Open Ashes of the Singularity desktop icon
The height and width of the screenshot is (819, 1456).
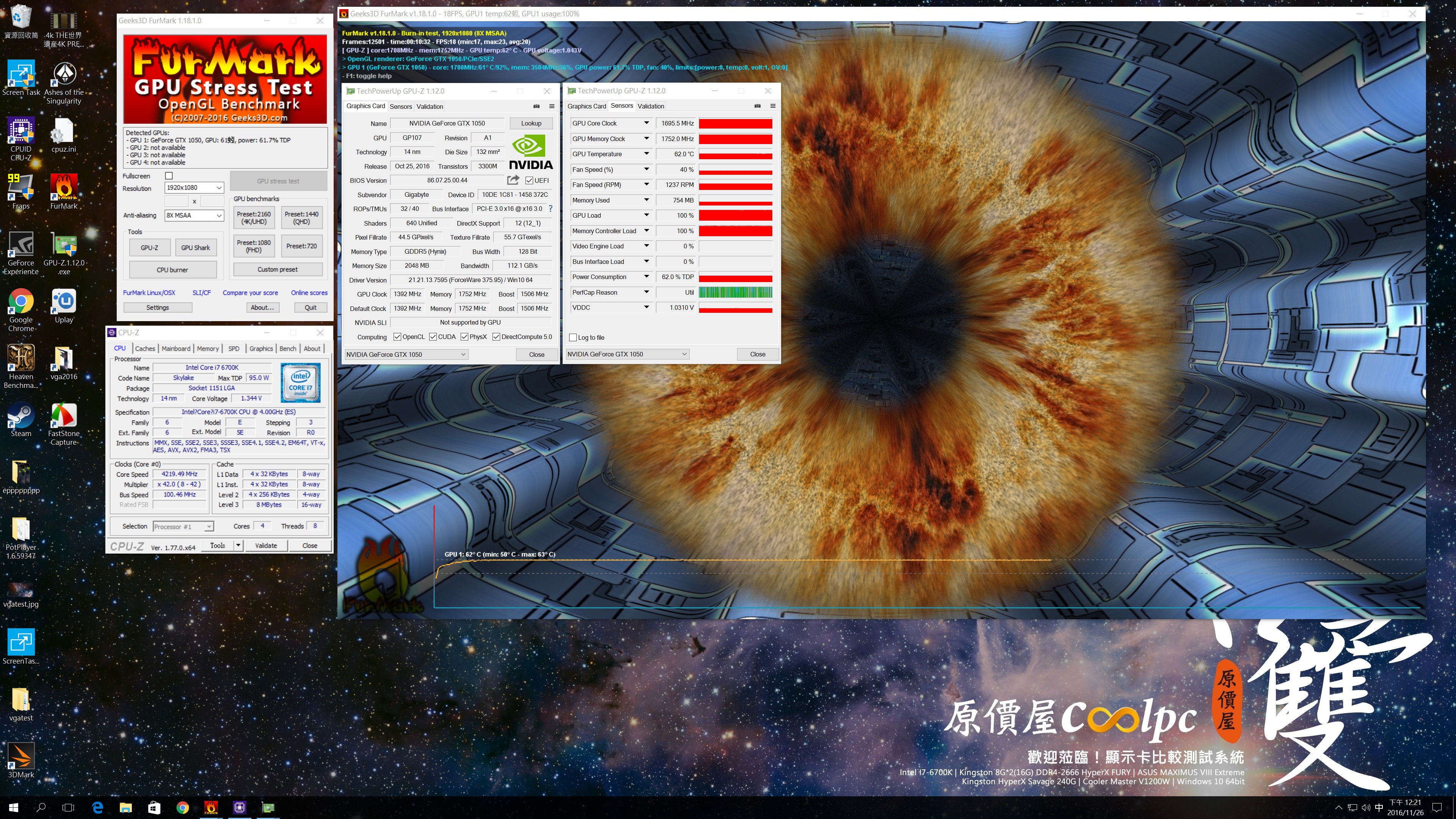pyautogui.click(x=64, y=83)
